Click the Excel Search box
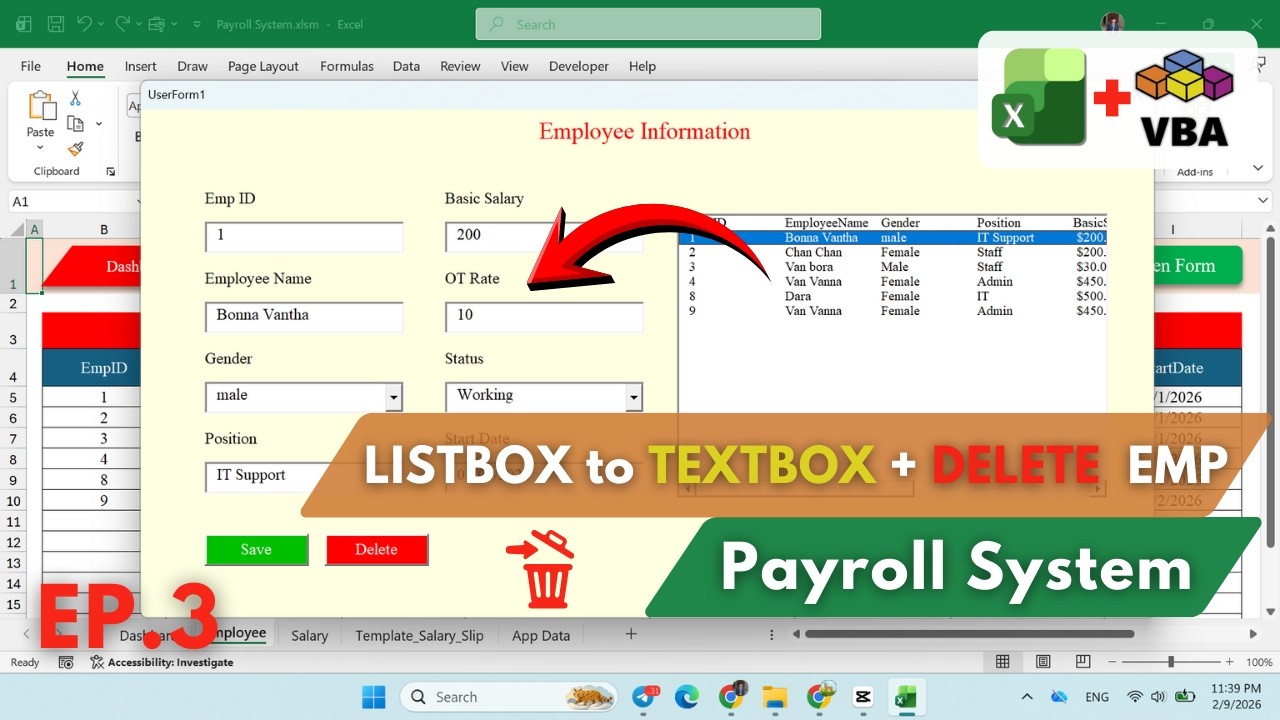 (x=648, y=24)
